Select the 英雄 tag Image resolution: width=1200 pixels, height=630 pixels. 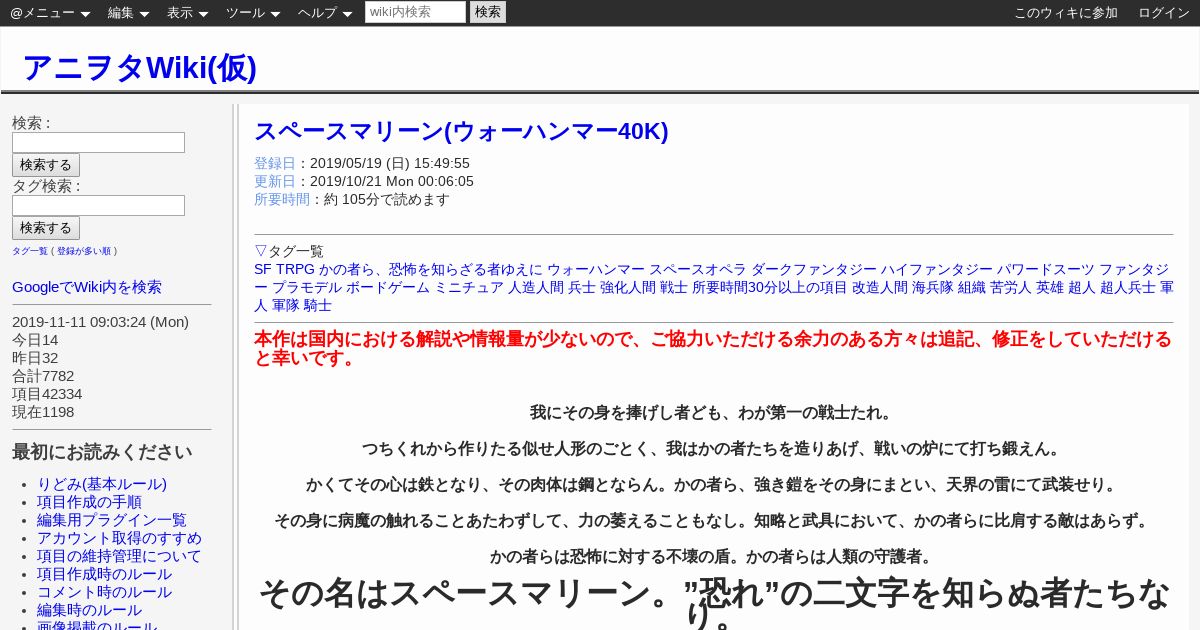coord(1050,287)
